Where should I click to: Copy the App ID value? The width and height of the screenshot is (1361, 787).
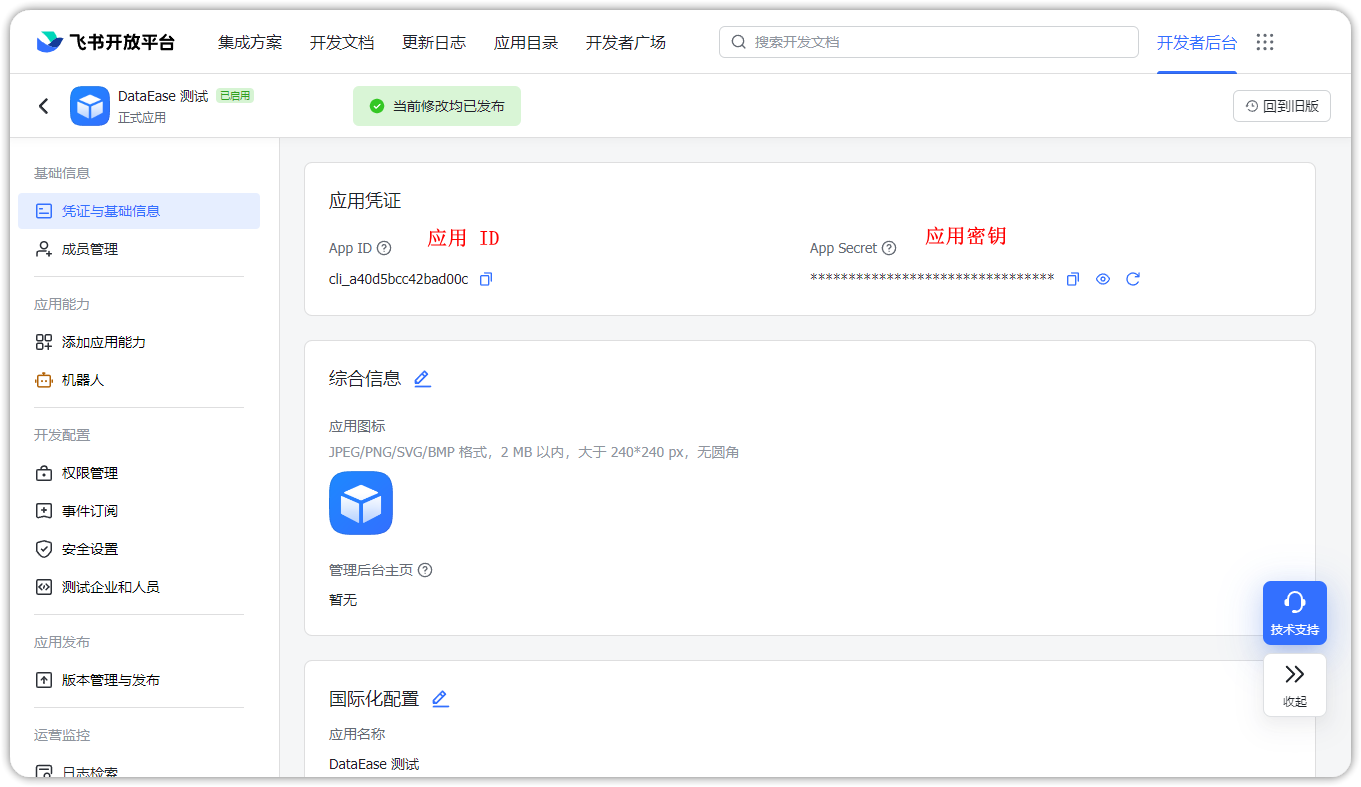pyautogui.click(x=486, y=279)
